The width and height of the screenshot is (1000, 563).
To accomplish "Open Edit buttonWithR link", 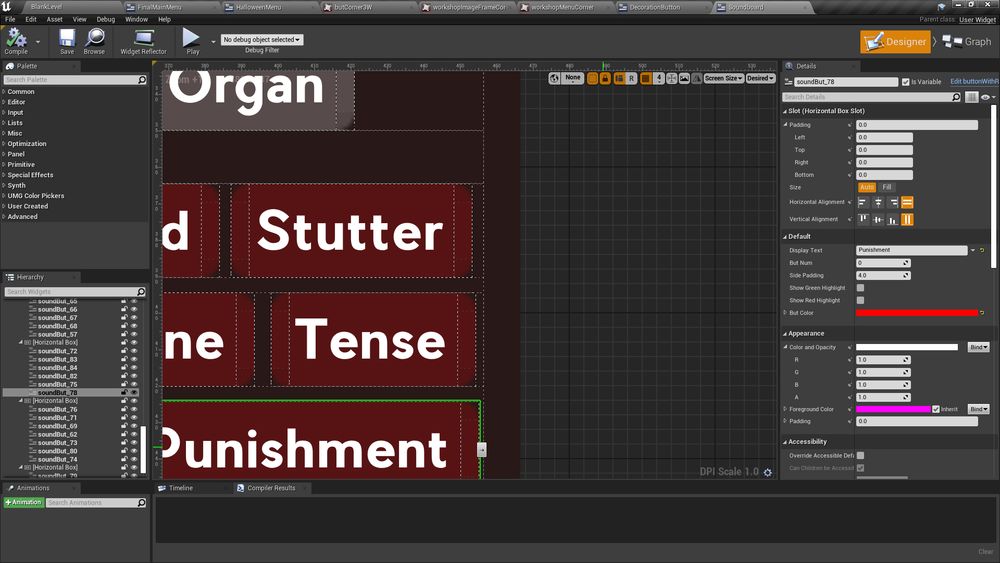I will 974,82.
